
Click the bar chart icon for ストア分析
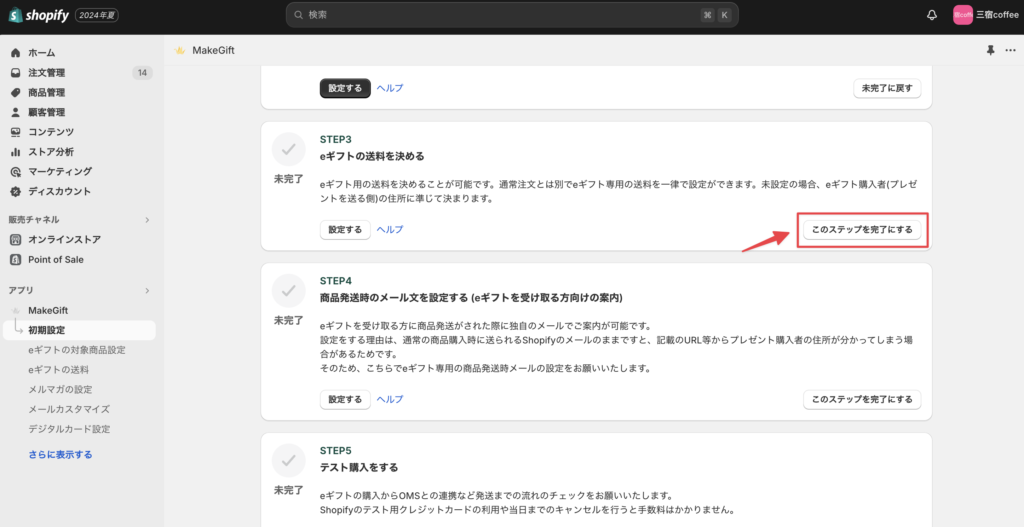[x=16, y=152]
